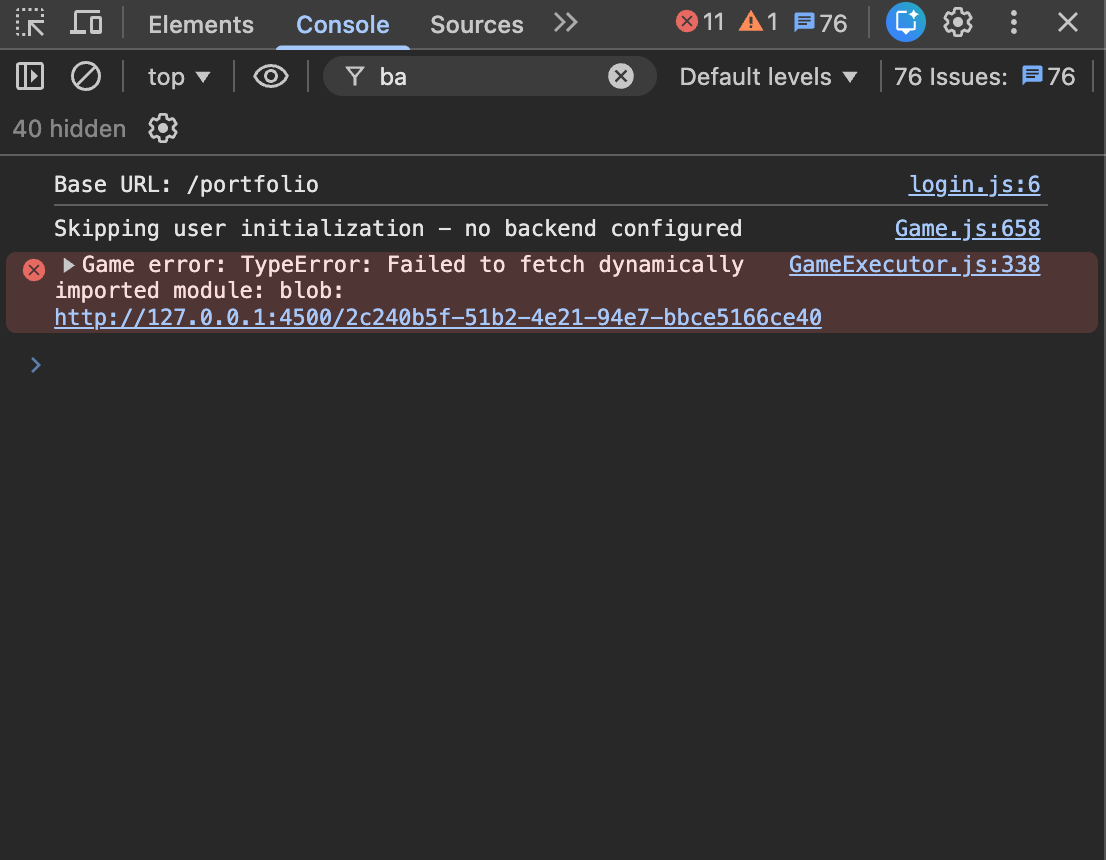Open the AI assistance button
The image size is (1106, 860).
906,23
